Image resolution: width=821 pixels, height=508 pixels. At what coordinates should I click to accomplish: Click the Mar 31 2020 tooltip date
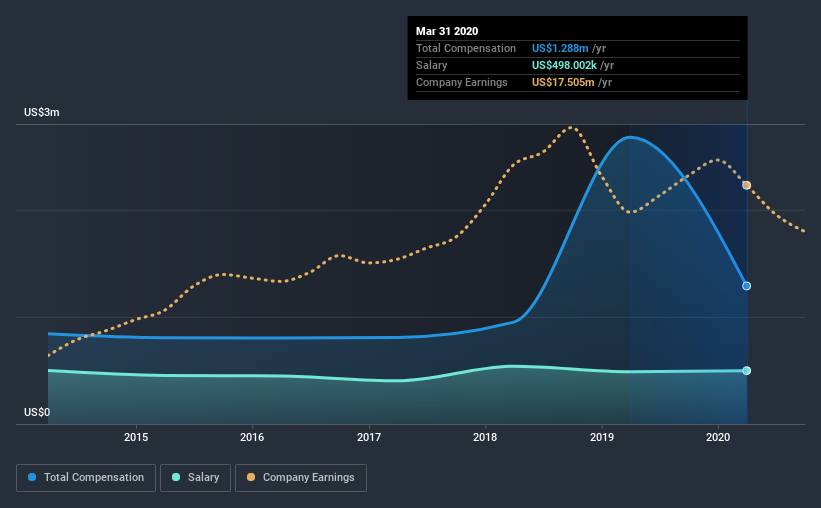tap(447, 31)
